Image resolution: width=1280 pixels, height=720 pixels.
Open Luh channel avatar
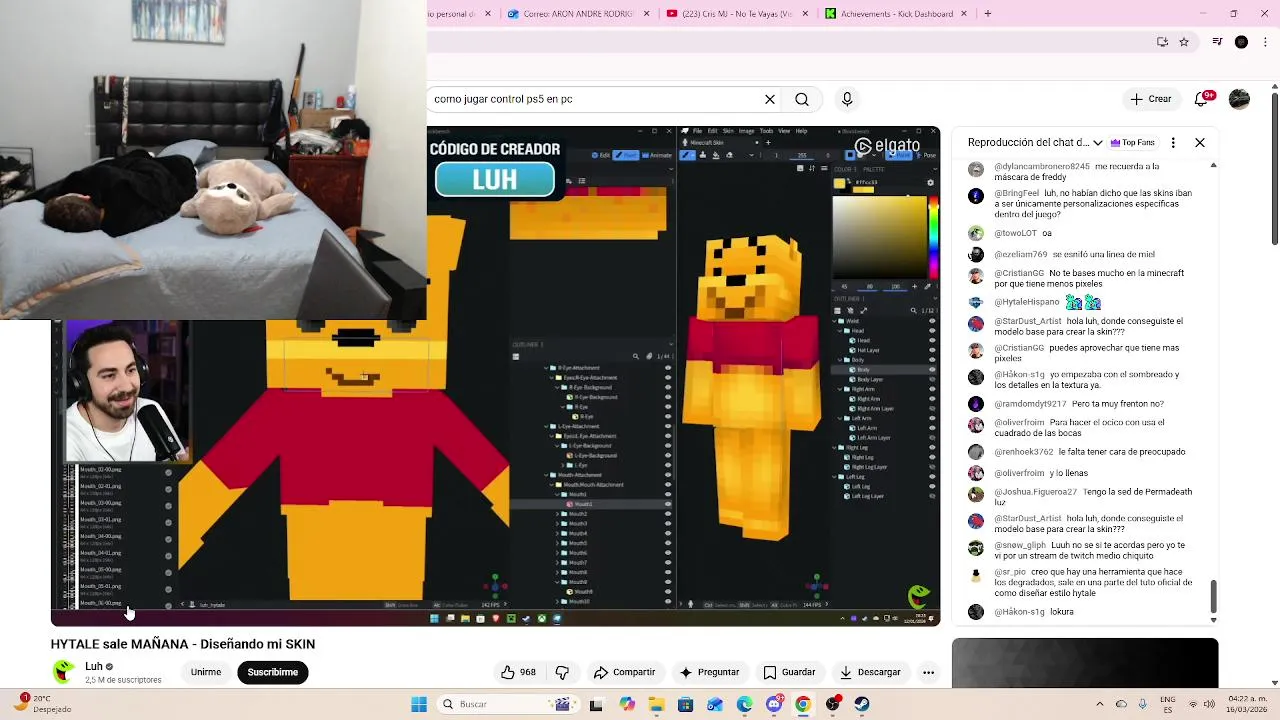click(63, 671)
